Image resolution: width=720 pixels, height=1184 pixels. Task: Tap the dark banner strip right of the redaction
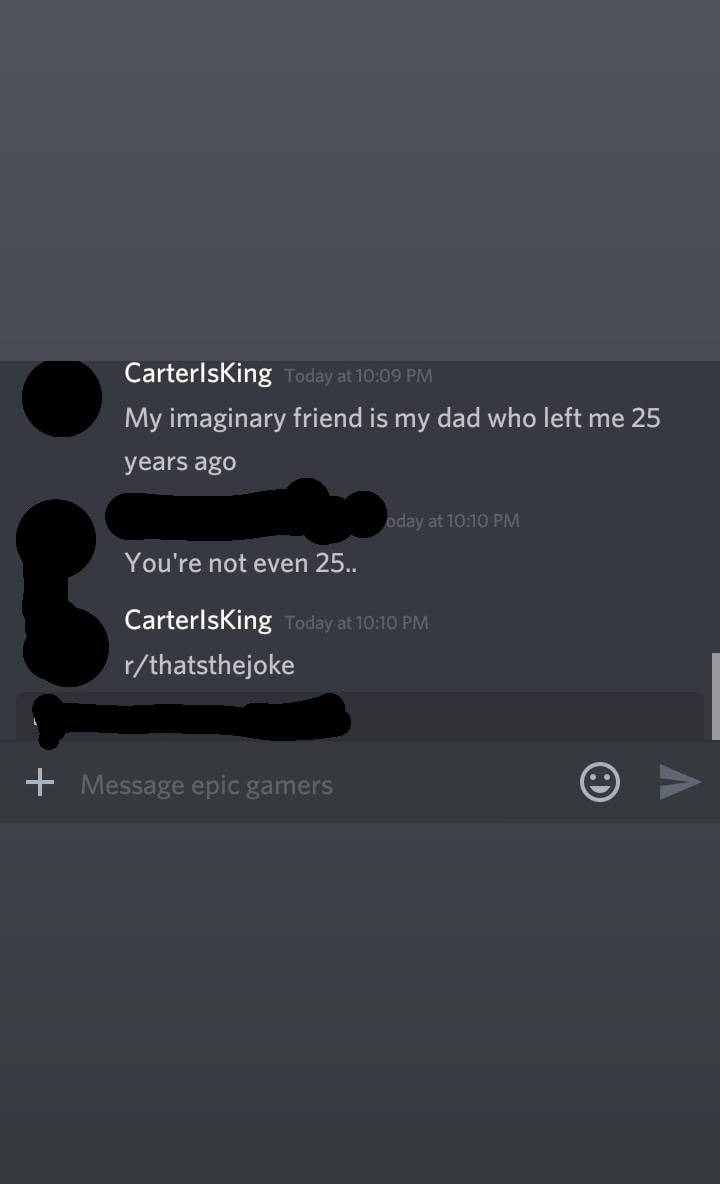coord(528,716)
